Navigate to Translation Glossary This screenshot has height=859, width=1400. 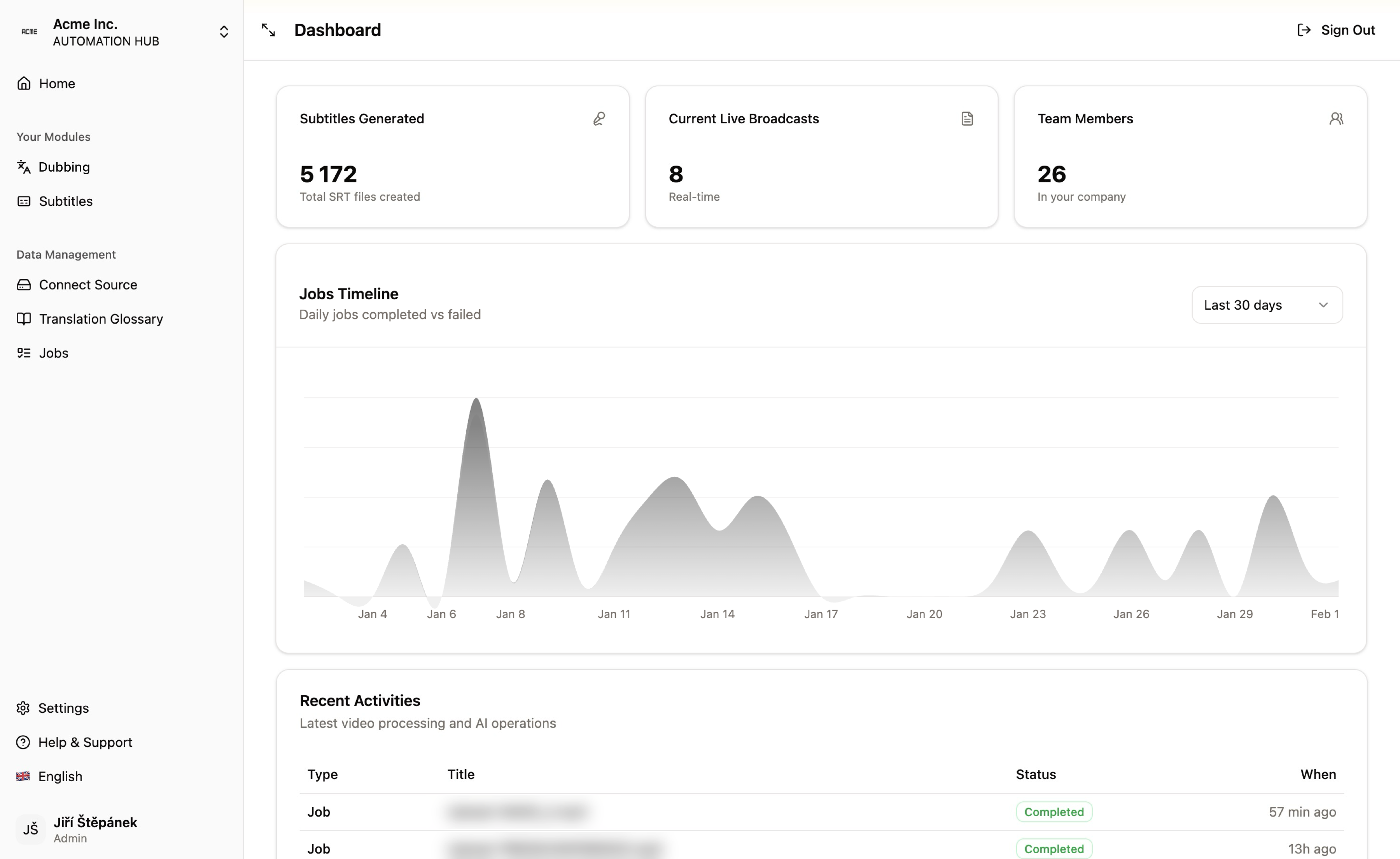coord(101,319)
